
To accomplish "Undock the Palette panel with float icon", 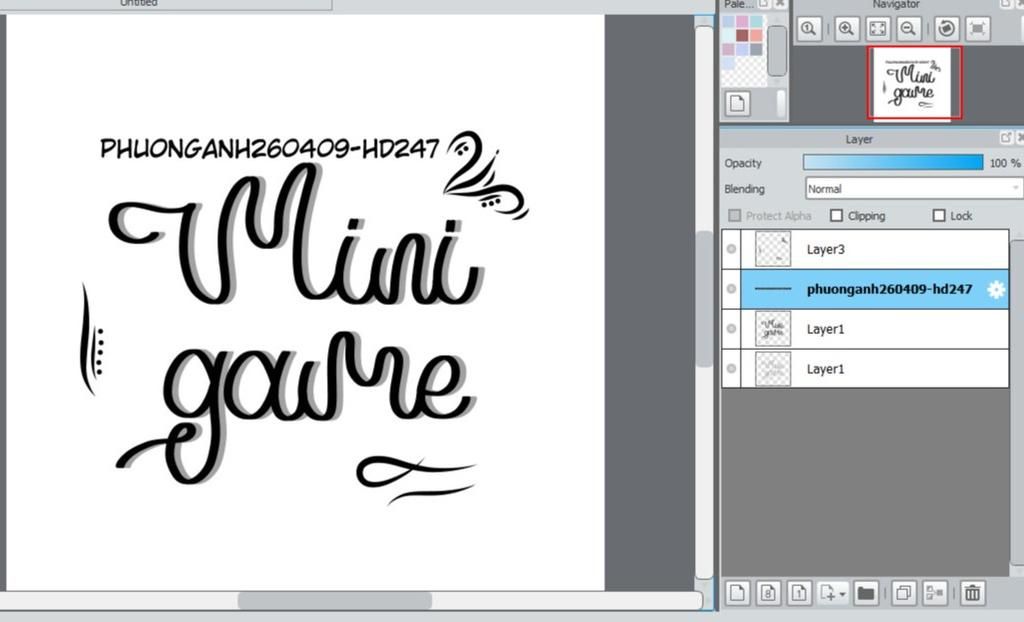I will [763, 3].
